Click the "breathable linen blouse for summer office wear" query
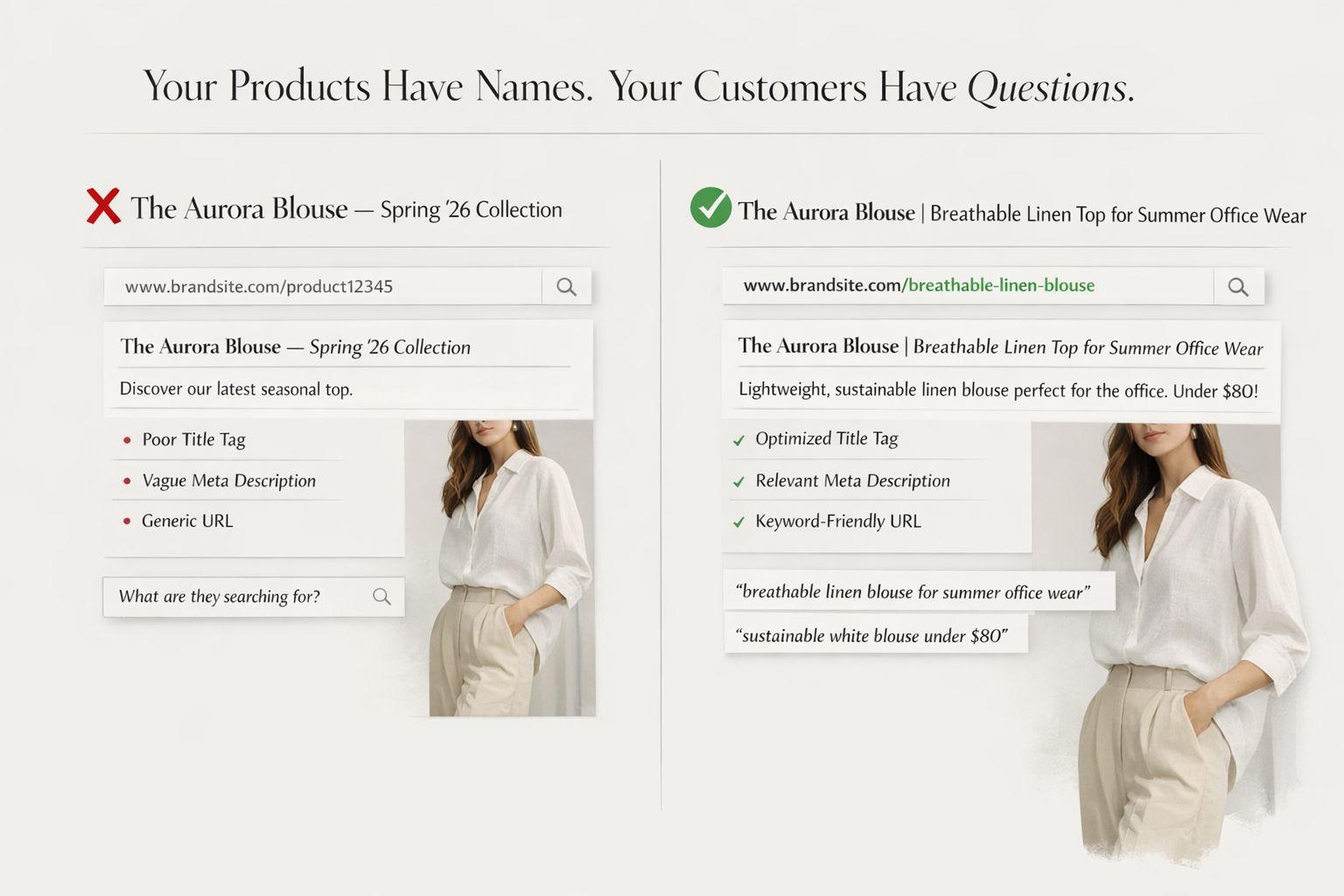The width and height of the screenshot is (1344, 896). pos(919,591)
